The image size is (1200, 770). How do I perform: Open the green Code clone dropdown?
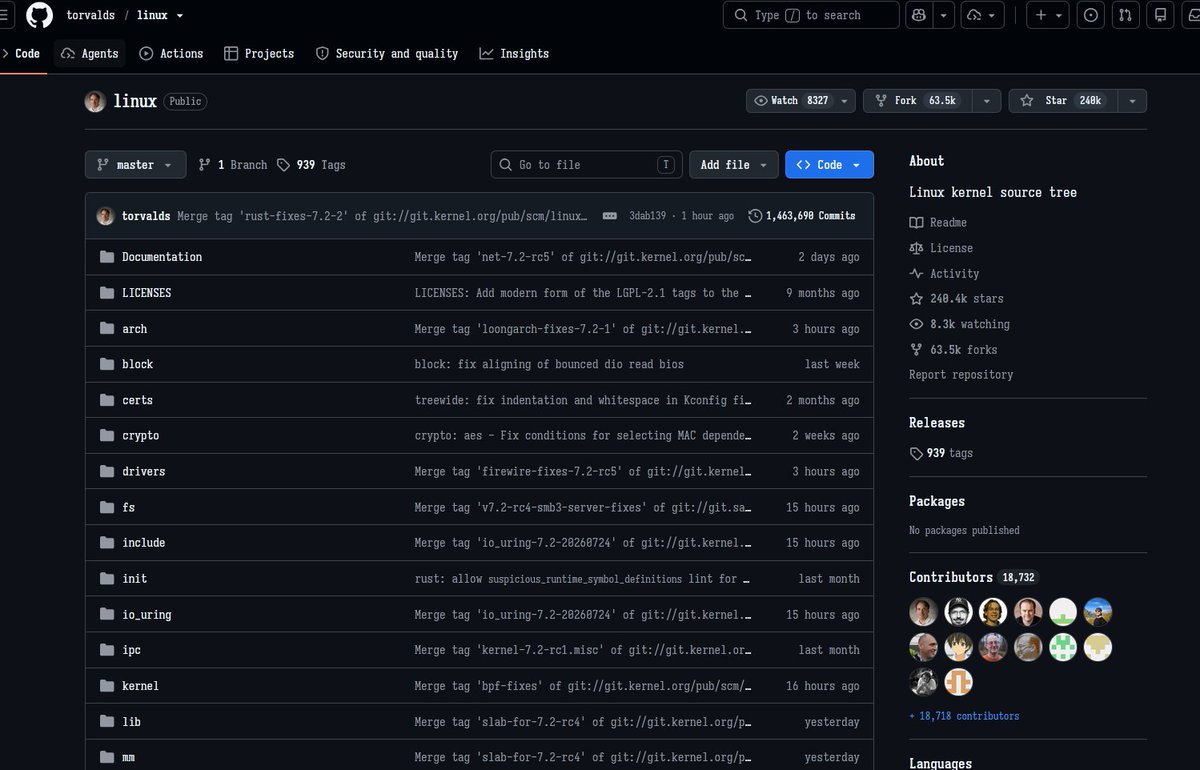pyautogui.click(x=829, y=165)
